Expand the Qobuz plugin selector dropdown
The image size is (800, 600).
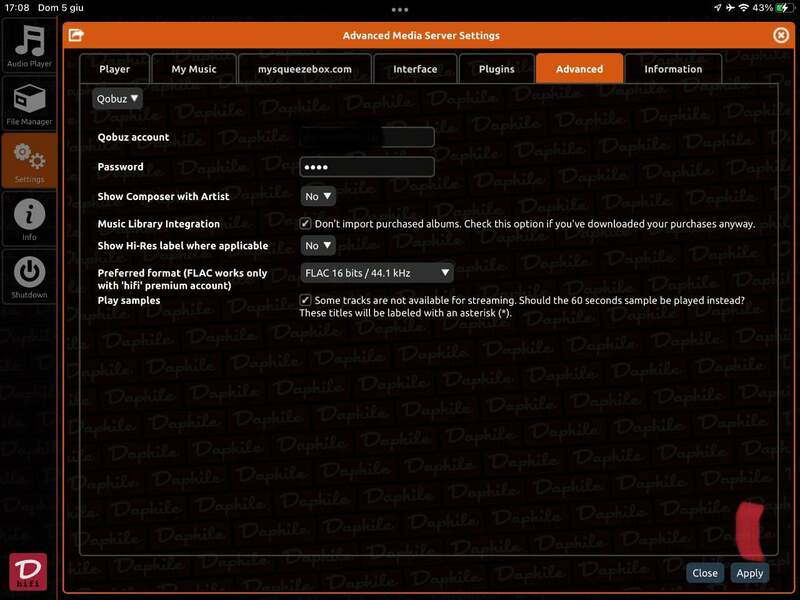[x=118, y=98]
